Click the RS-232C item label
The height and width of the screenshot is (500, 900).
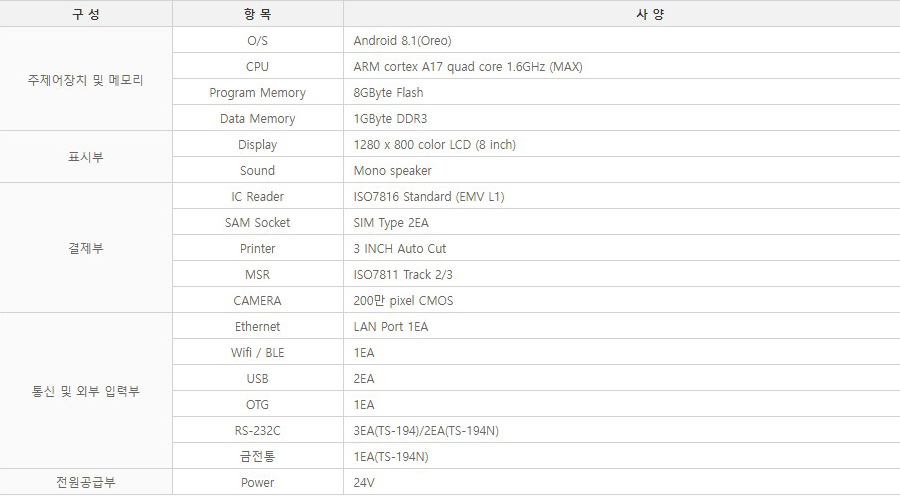[x=257, y=431]
